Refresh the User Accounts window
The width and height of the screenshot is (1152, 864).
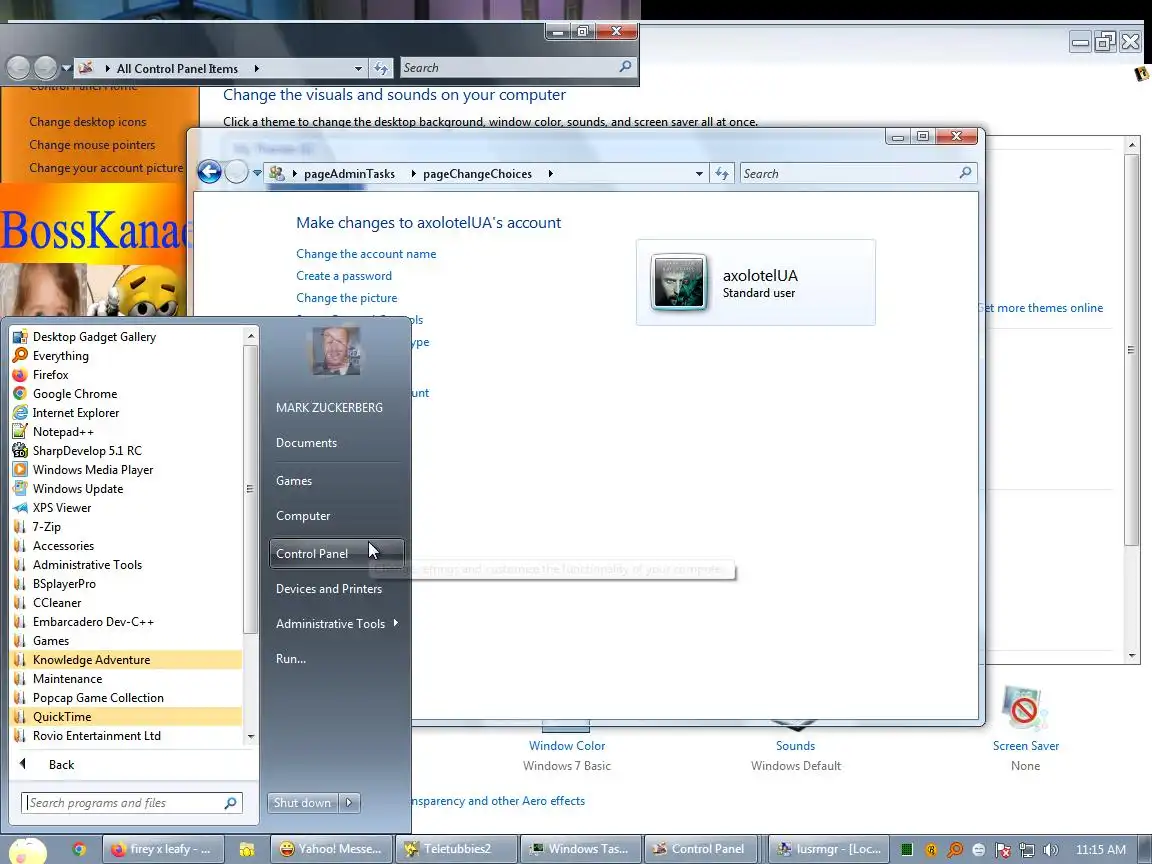click(721, 174)
